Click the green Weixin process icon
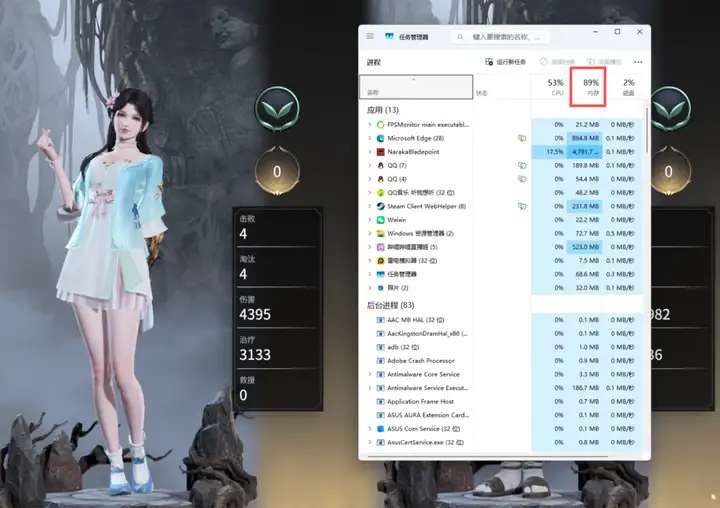 coord(380,220)
